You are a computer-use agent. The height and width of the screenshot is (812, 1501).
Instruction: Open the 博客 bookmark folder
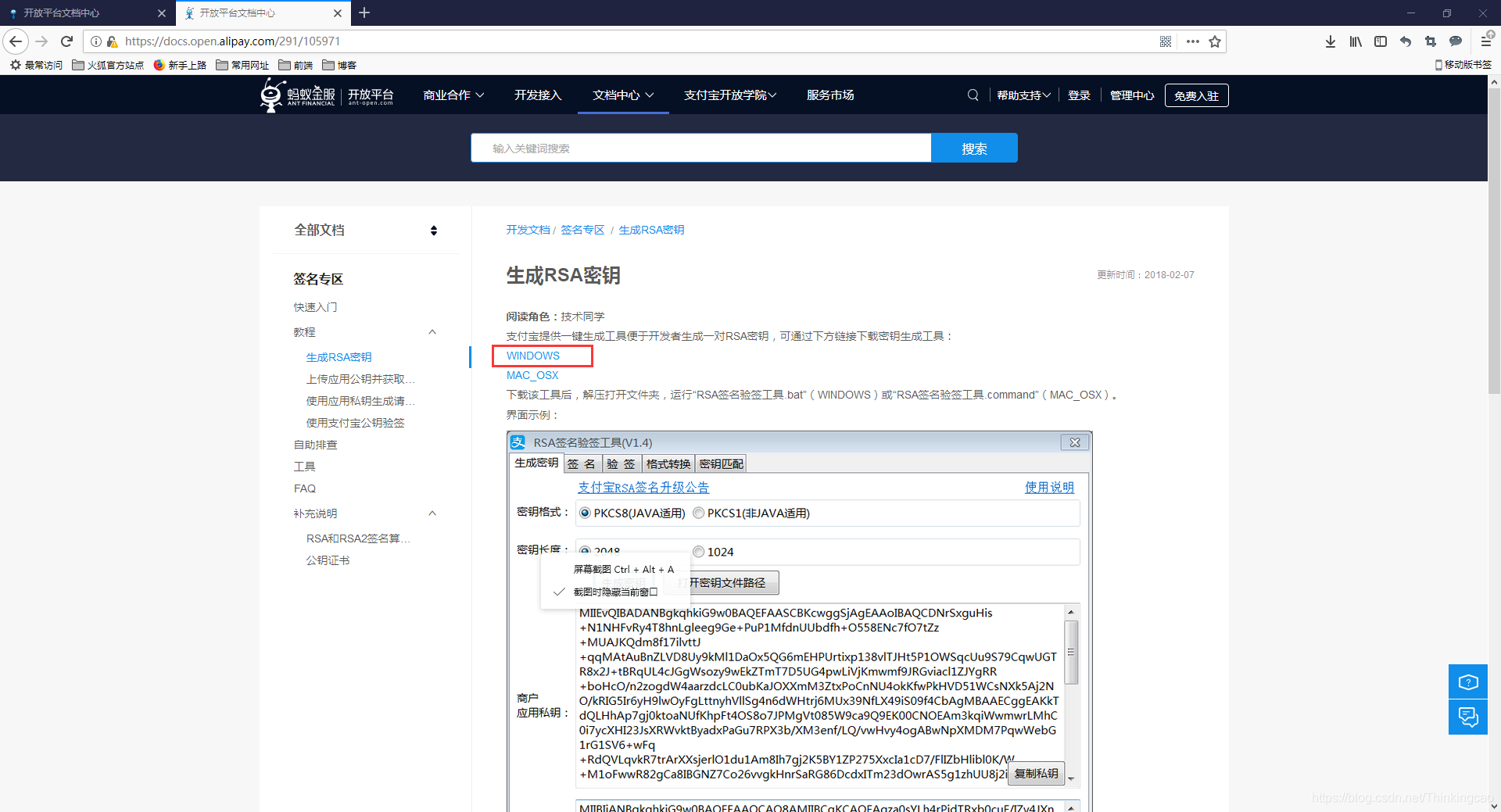[x=339, y=65]
